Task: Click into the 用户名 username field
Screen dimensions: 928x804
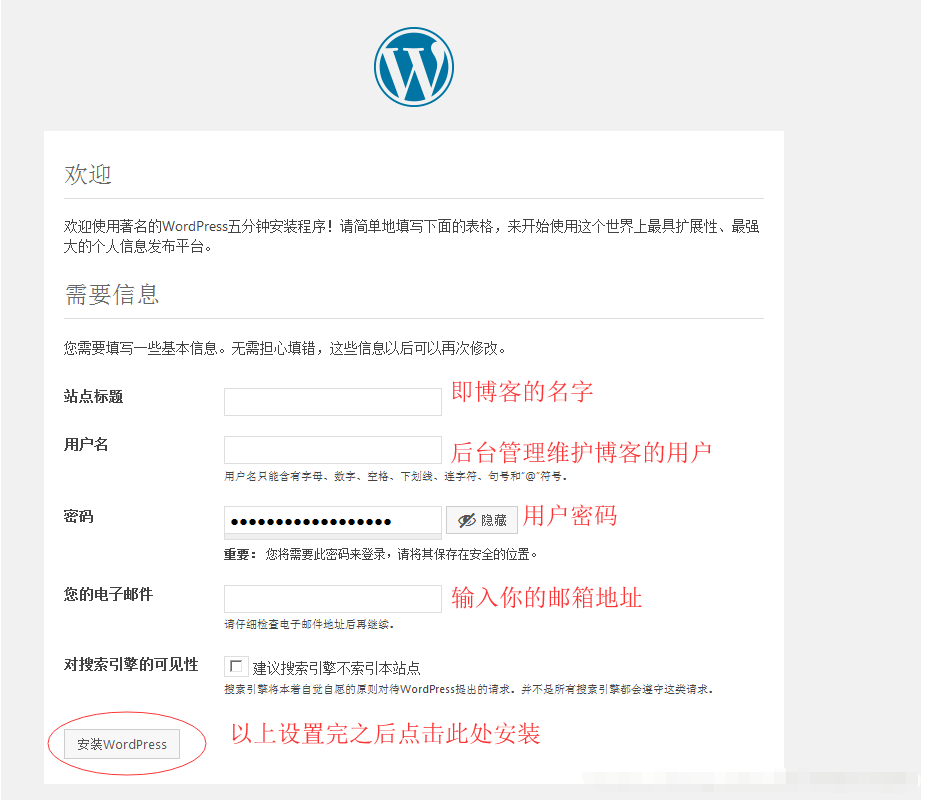Action: [333, 450]
